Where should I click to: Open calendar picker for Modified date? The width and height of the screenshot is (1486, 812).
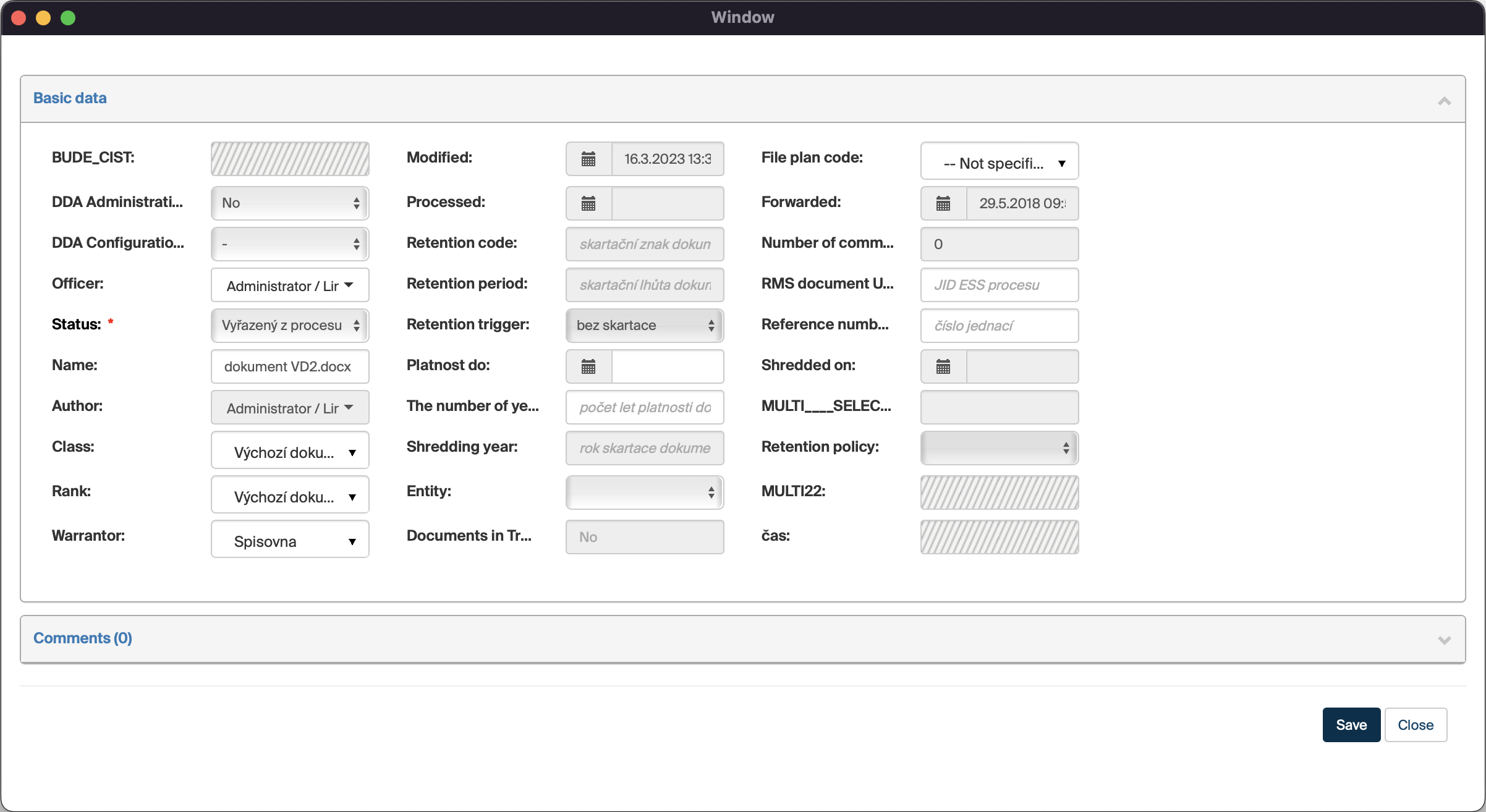pyautogui.click(x=588, y=159)
